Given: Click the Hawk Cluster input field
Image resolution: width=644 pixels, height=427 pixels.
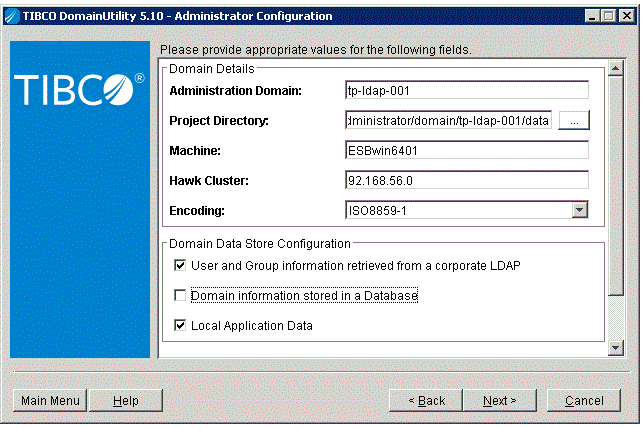Looking at the screenshot, I should tap(467, 180).
